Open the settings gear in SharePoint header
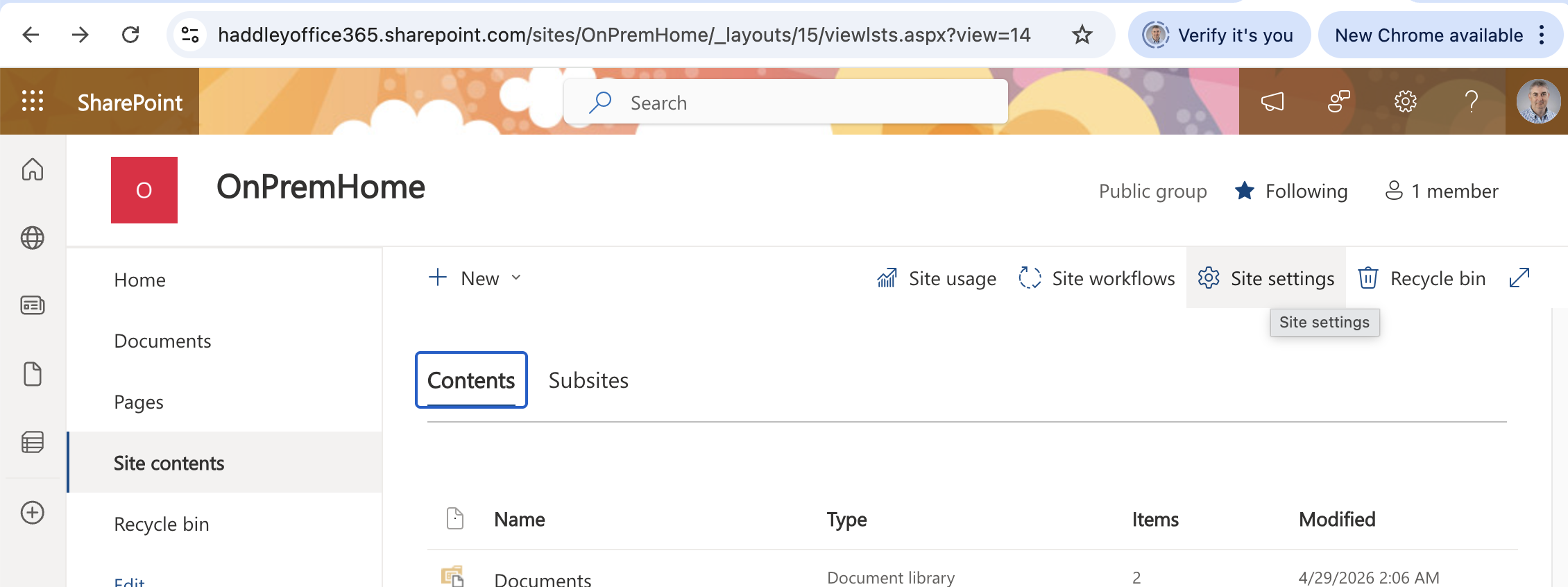Viewport: 1568px width, 587px height. (1405, 101)
